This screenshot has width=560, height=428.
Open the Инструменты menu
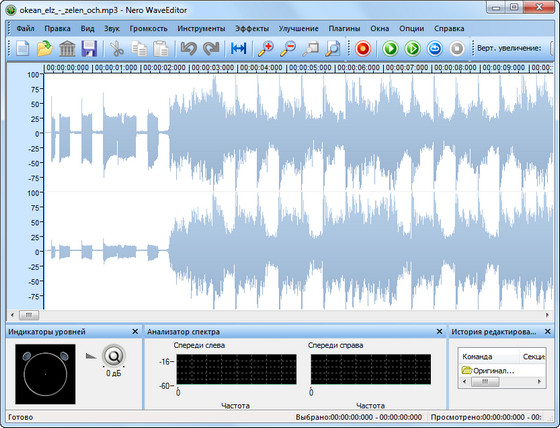point(201,29)
